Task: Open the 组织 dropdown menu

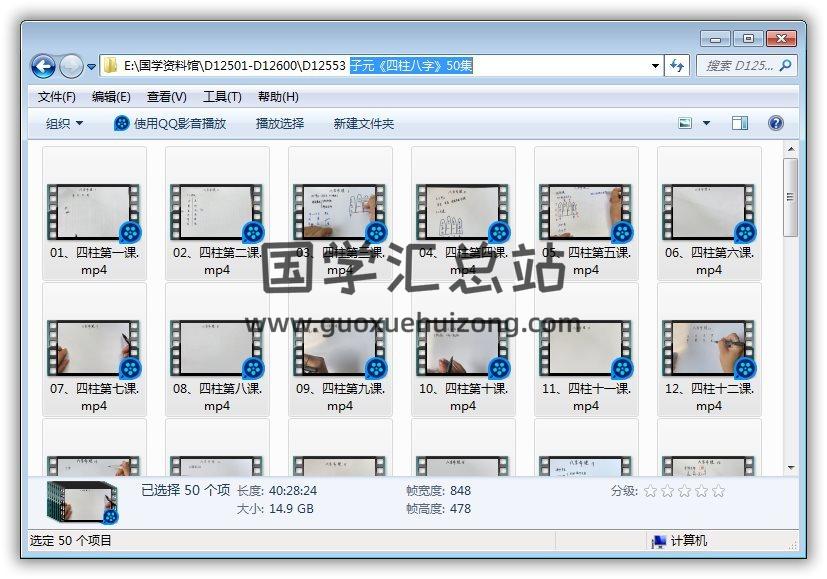Action: click(65, 123)
